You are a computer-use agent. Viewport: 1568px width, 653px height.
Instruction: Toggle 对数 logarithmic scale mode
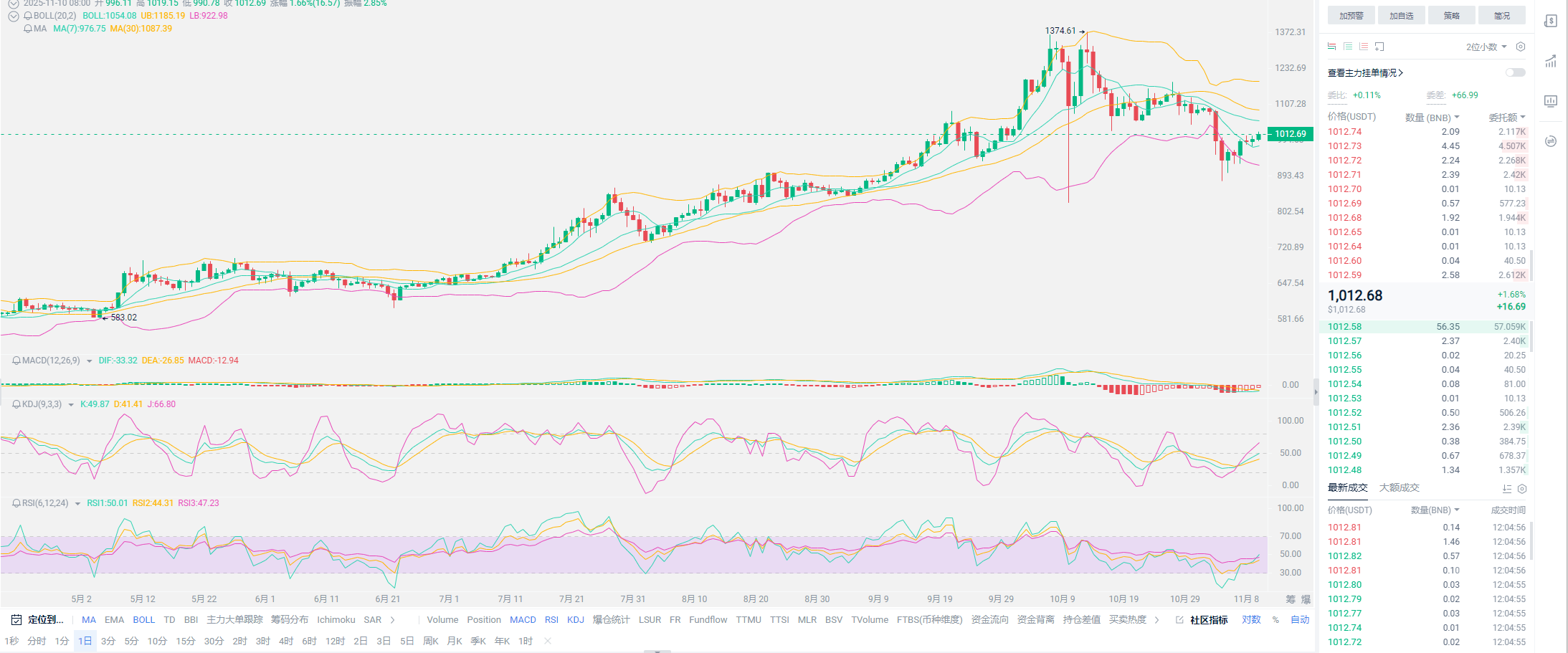[1251, 619]
